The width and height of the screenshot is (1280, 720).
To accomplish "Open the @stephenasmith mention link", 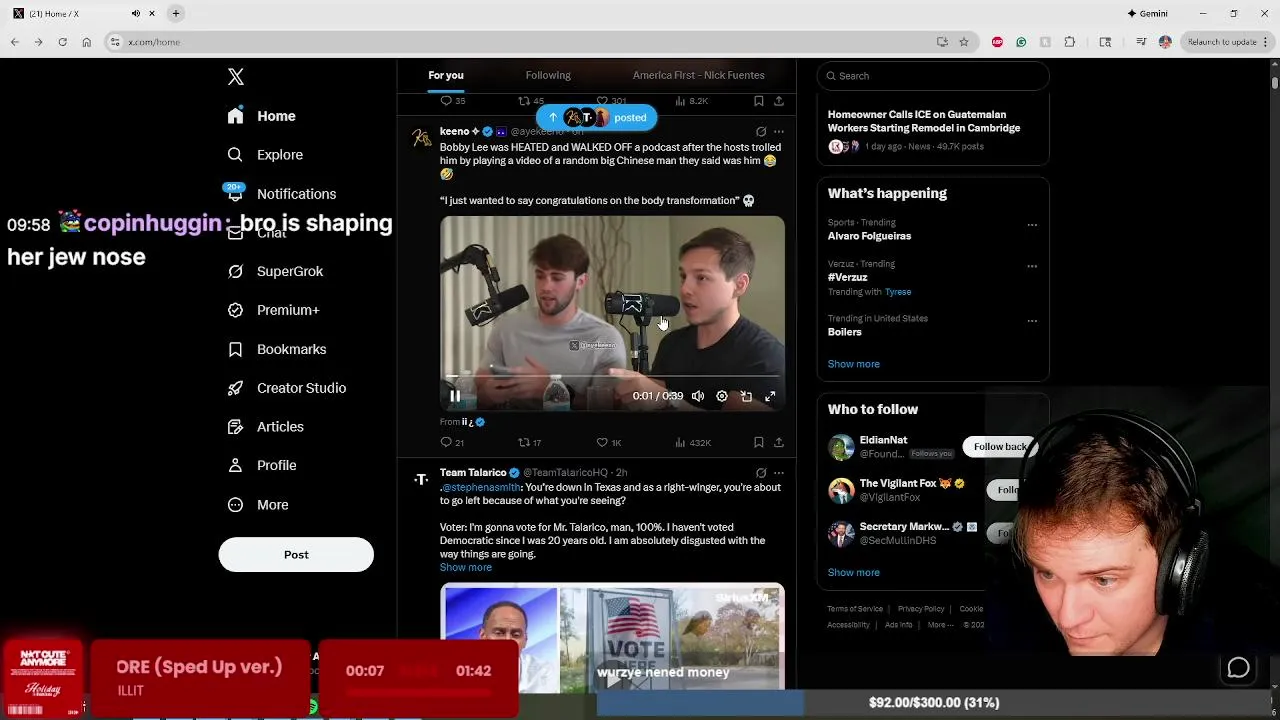I will [x=481, y=487].
